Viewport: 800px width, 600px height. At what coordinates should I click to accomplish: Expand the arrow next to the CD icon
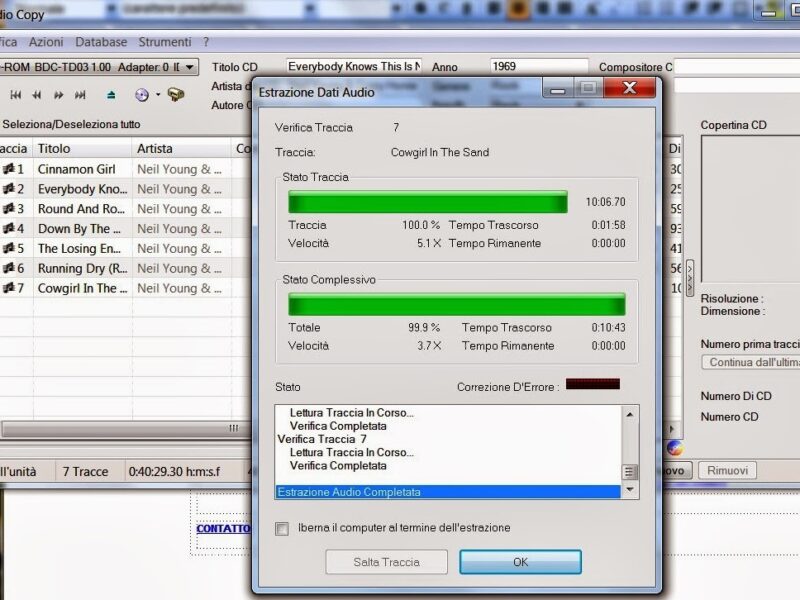pyautogui.click(x=158, y=95)
